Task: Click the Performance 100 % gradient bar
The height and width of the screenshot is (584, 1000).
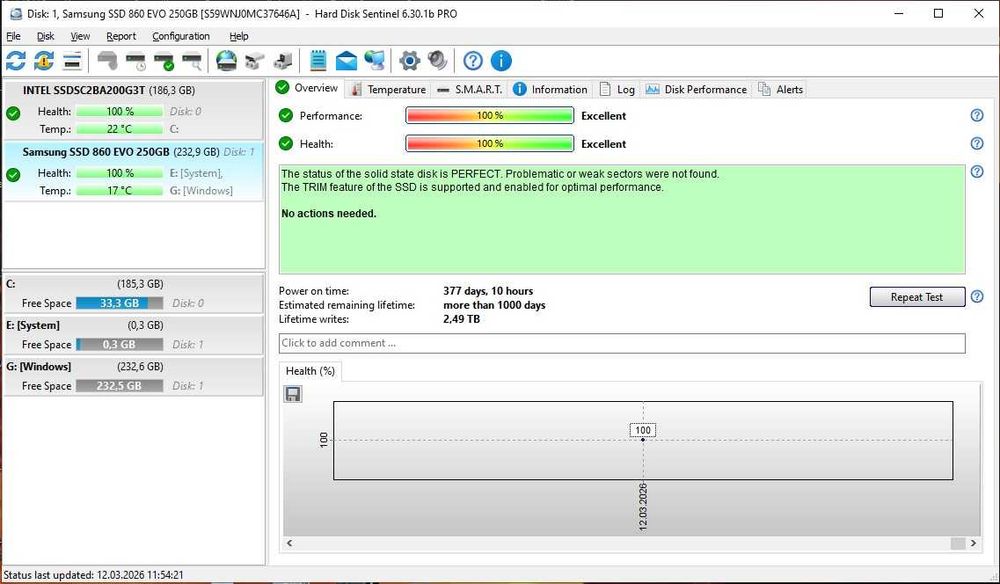Action: tap(490, 115)
